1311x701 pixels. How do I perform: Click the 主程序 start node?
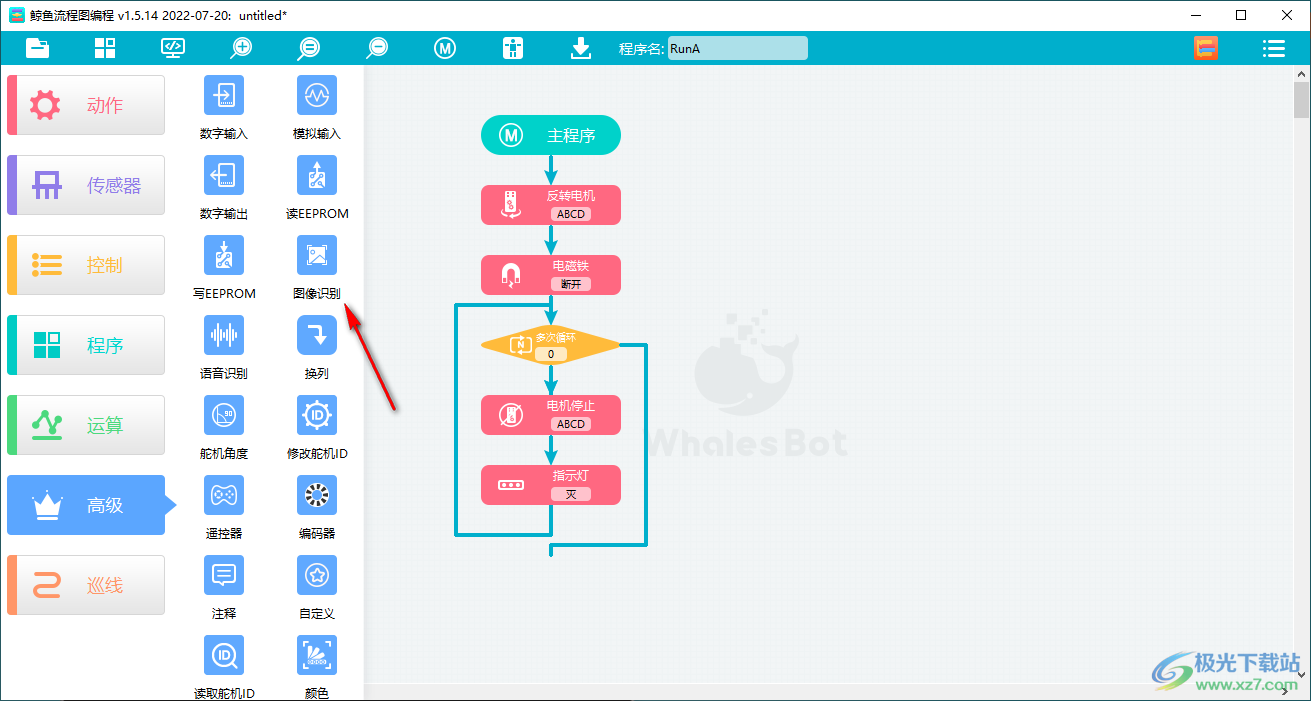pos(550,135)
